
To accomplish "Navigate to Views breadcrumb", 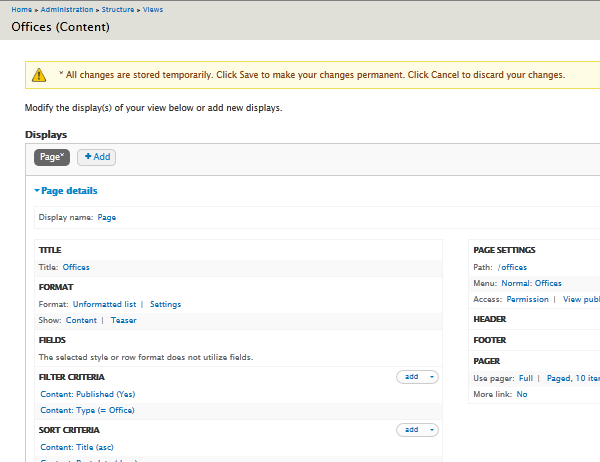I will point(153,10).
